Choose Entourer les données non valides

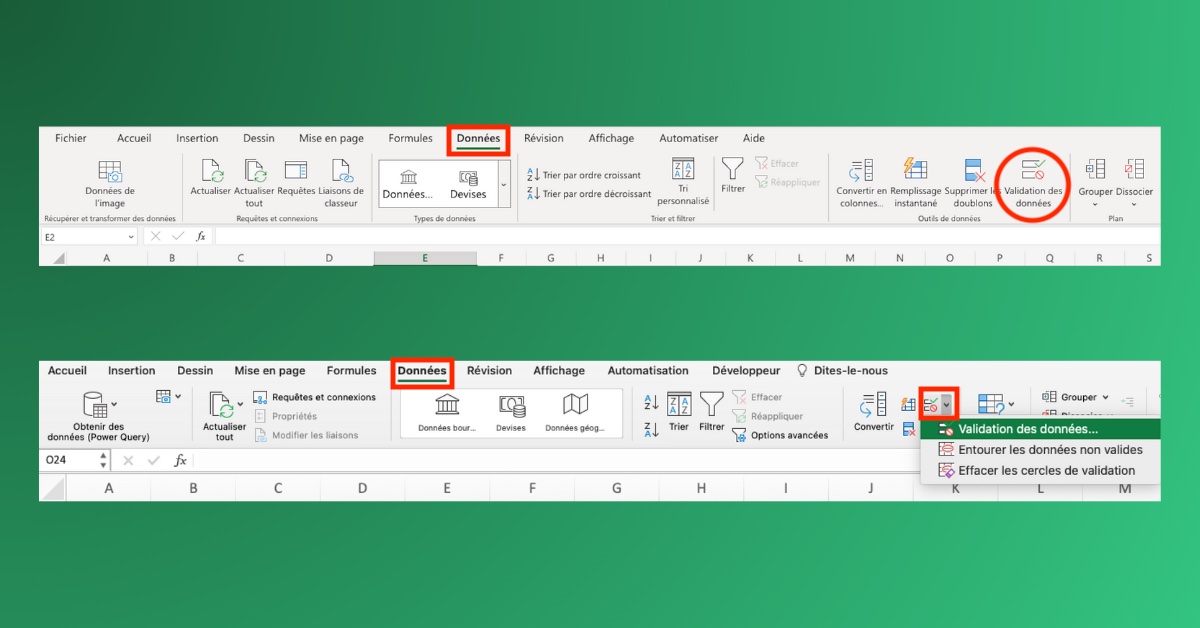tap(1040, 450)
